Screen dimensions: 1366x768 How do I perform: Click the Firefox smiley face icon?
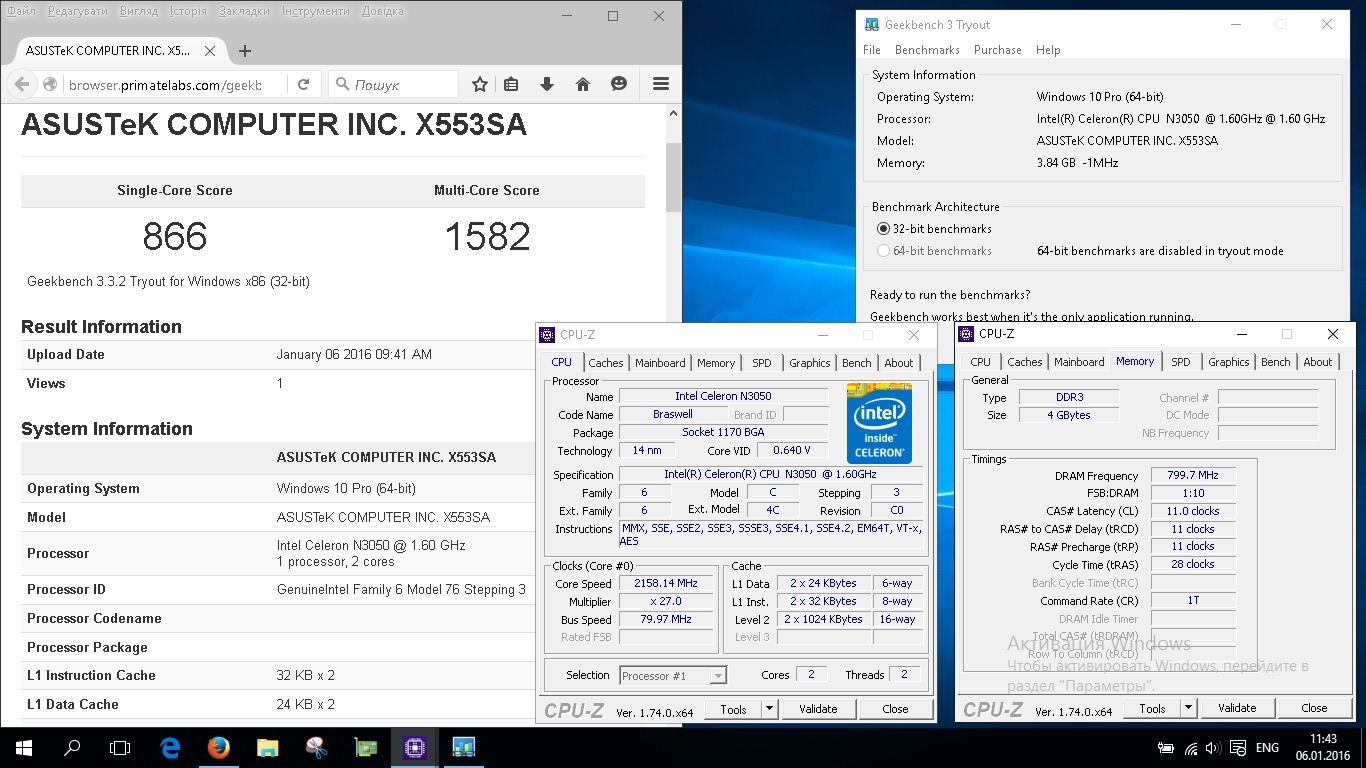pos(619,85)
